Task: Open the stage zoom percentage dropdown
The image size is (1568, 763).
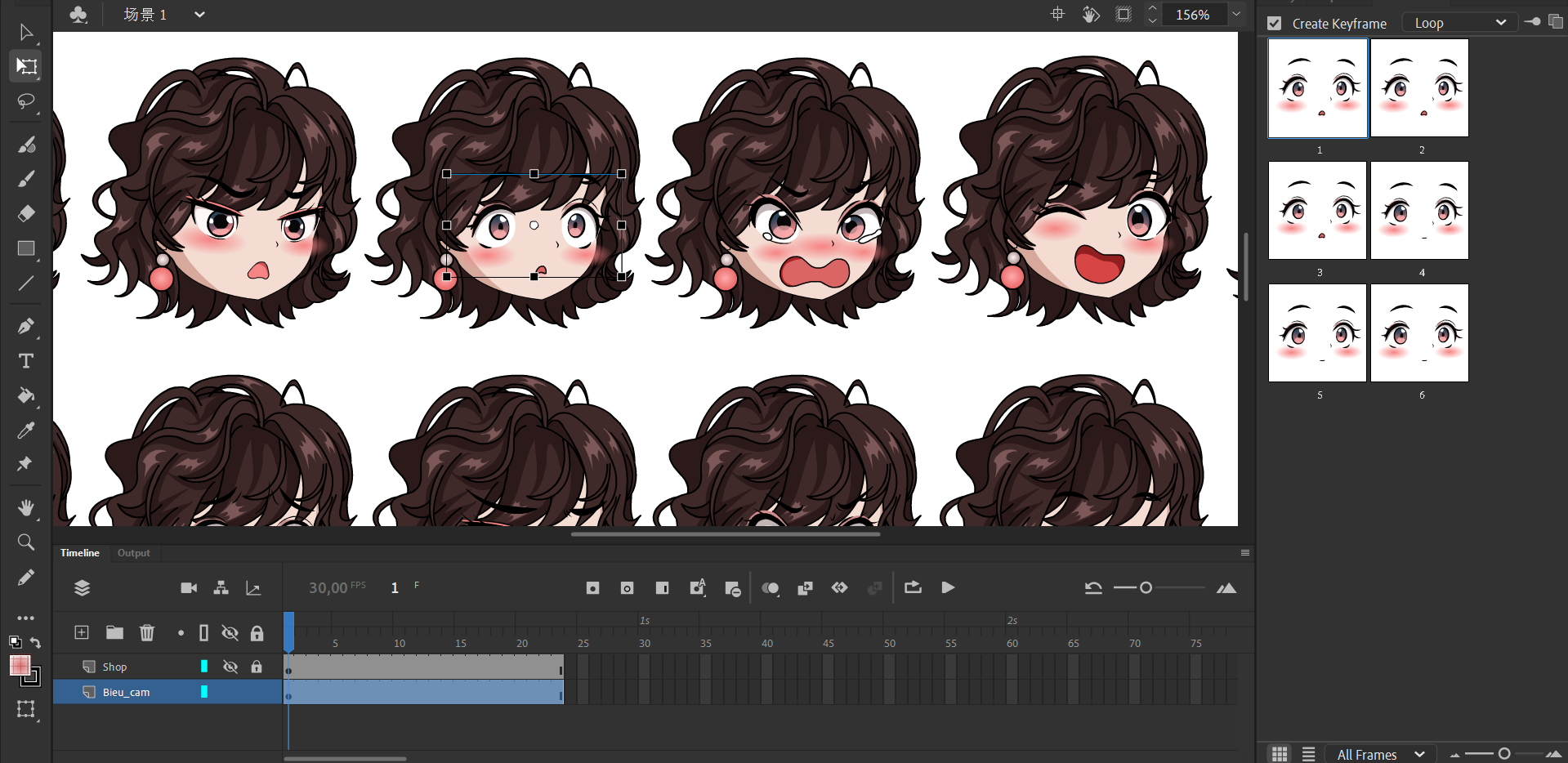Action: [x=1236, y=15]
